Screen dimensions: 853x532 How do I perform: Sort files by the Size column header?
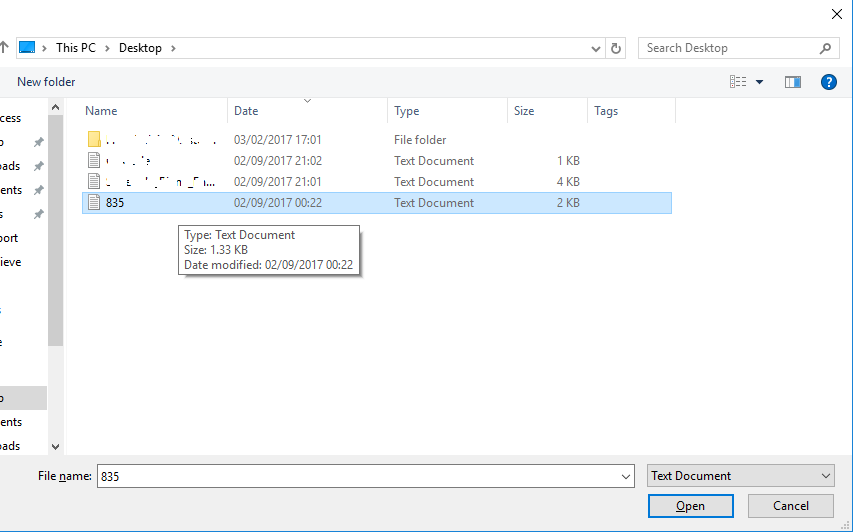click(x=524, y=111)
